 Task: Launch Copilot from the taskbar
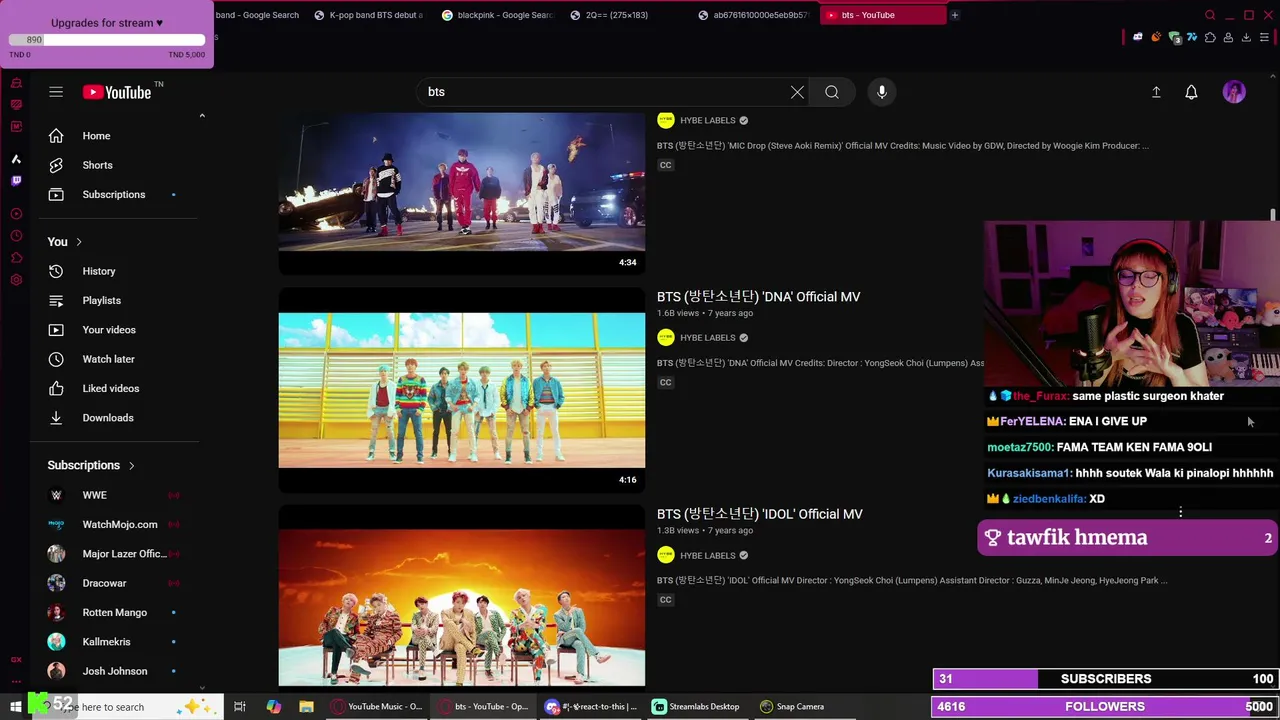point(273,707)
